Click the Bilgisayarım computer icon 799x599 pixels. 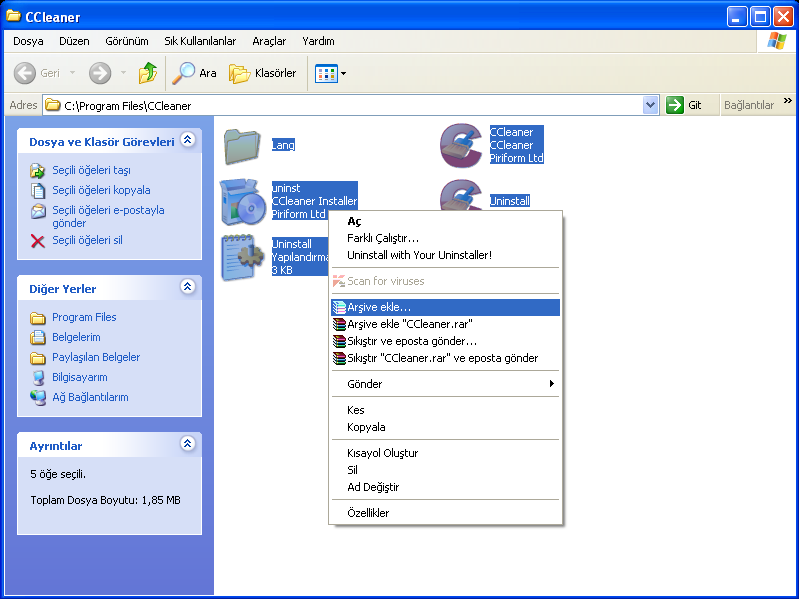(x=38, y=378)
